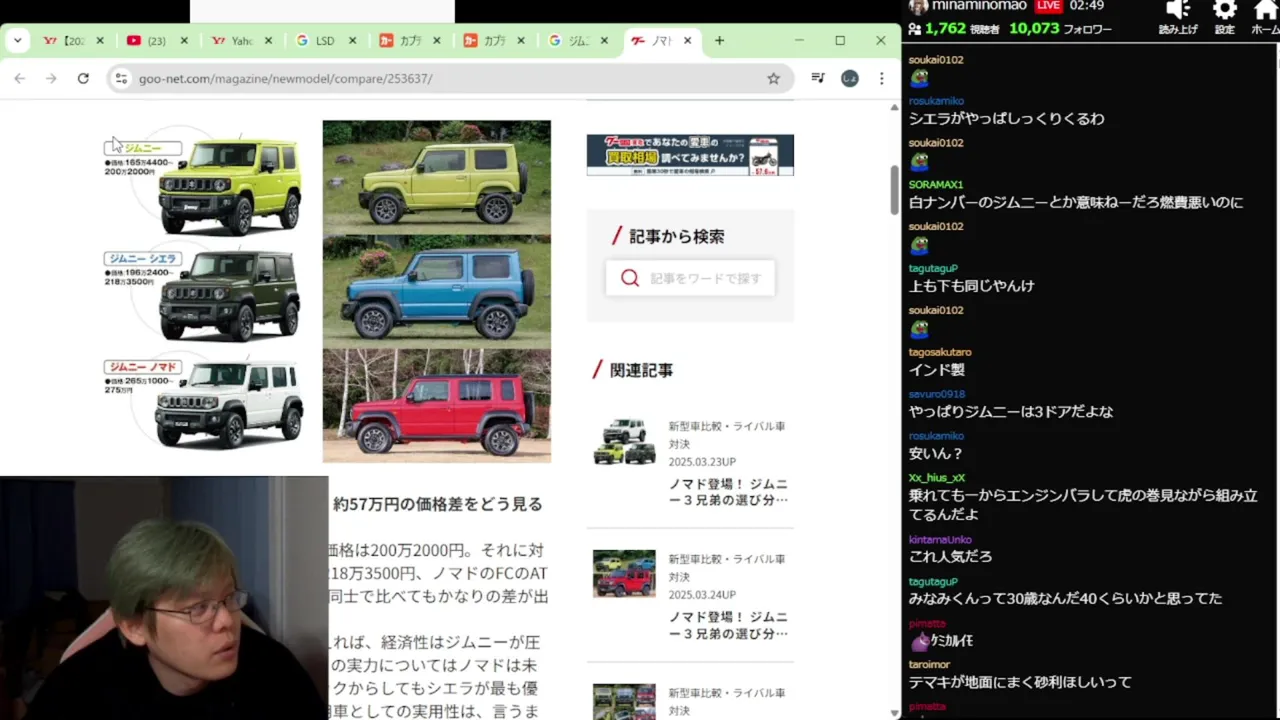Open thumbnail of the 2025.03.24UP article
Viewport: 1280px width, 720px height.
[x=624, y=574]
